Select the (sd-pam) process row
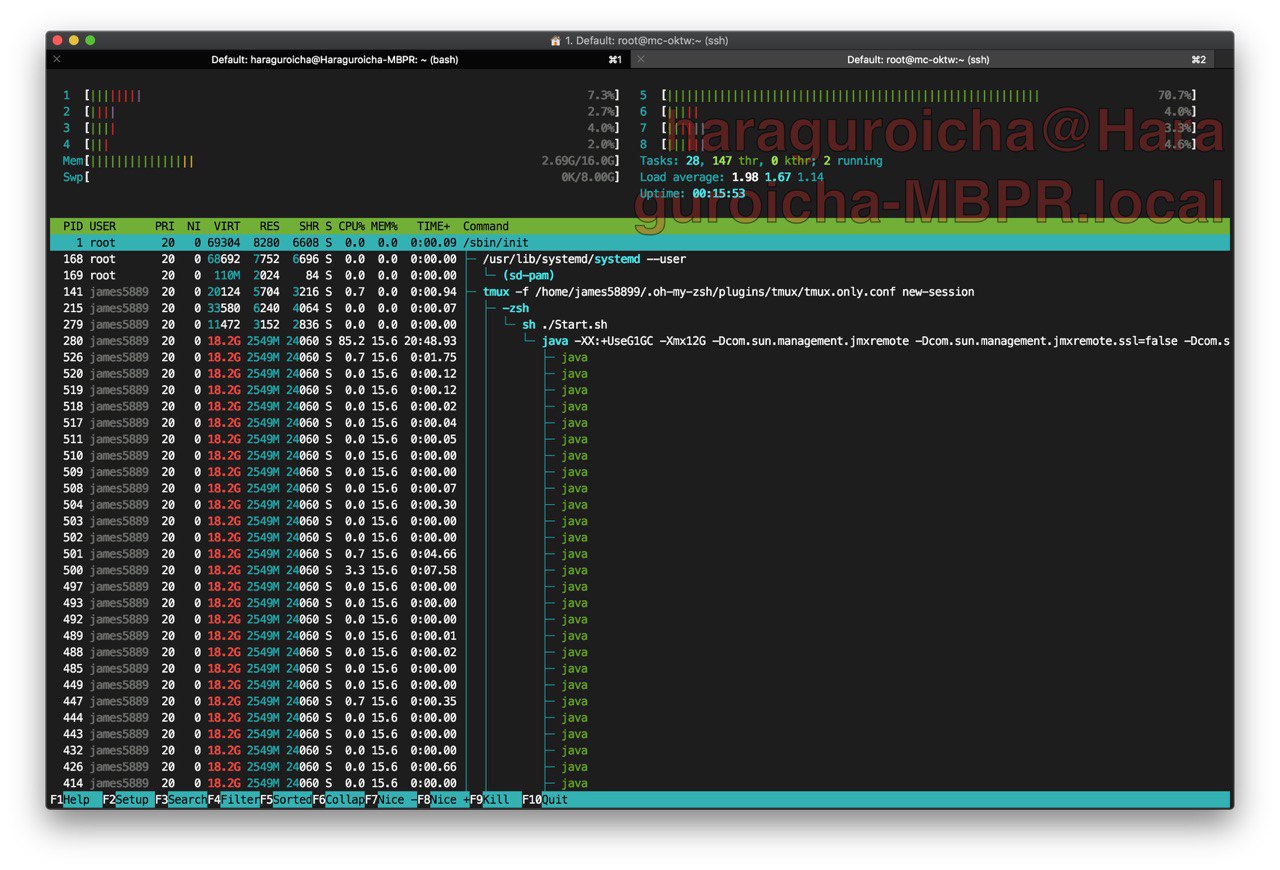This screenshot has height=870, width=1280. 640,276
